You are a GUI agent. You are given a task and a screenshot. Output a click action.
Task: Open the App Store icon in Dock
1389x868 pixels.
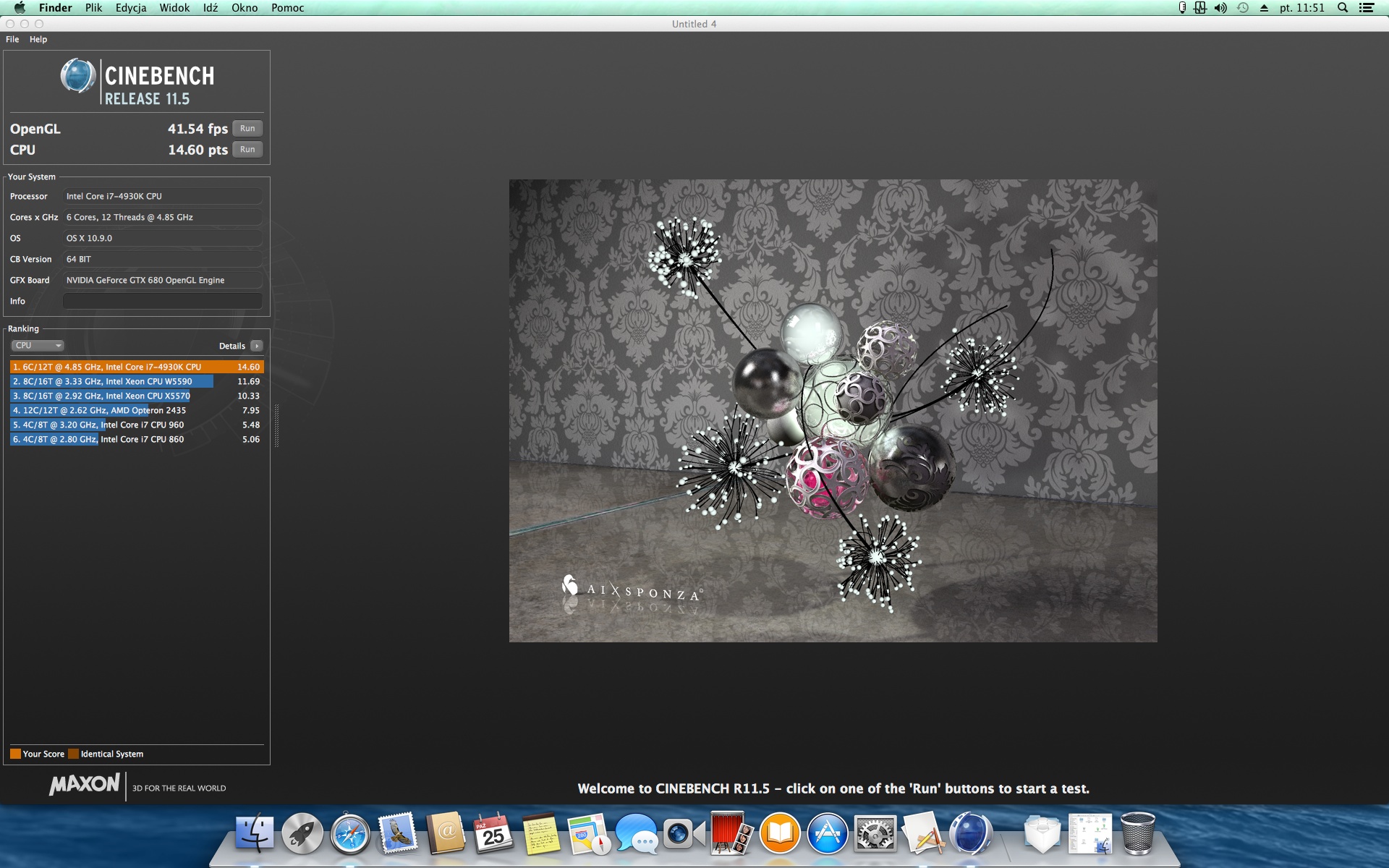(827, 833)
